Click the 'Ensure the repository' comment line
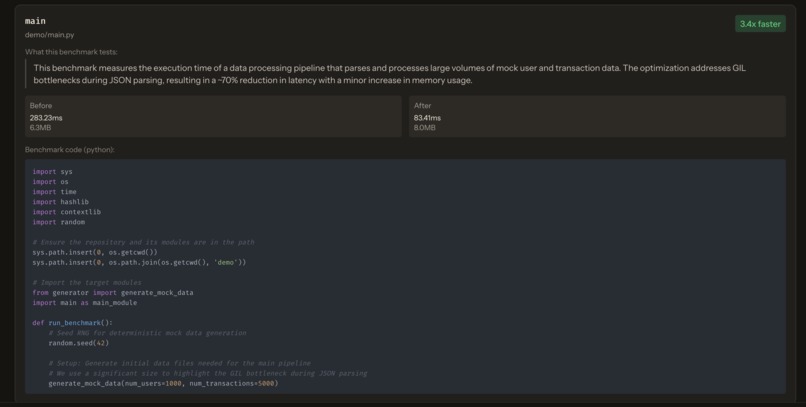Screen dimensions: 806x407 coord(143,242)
